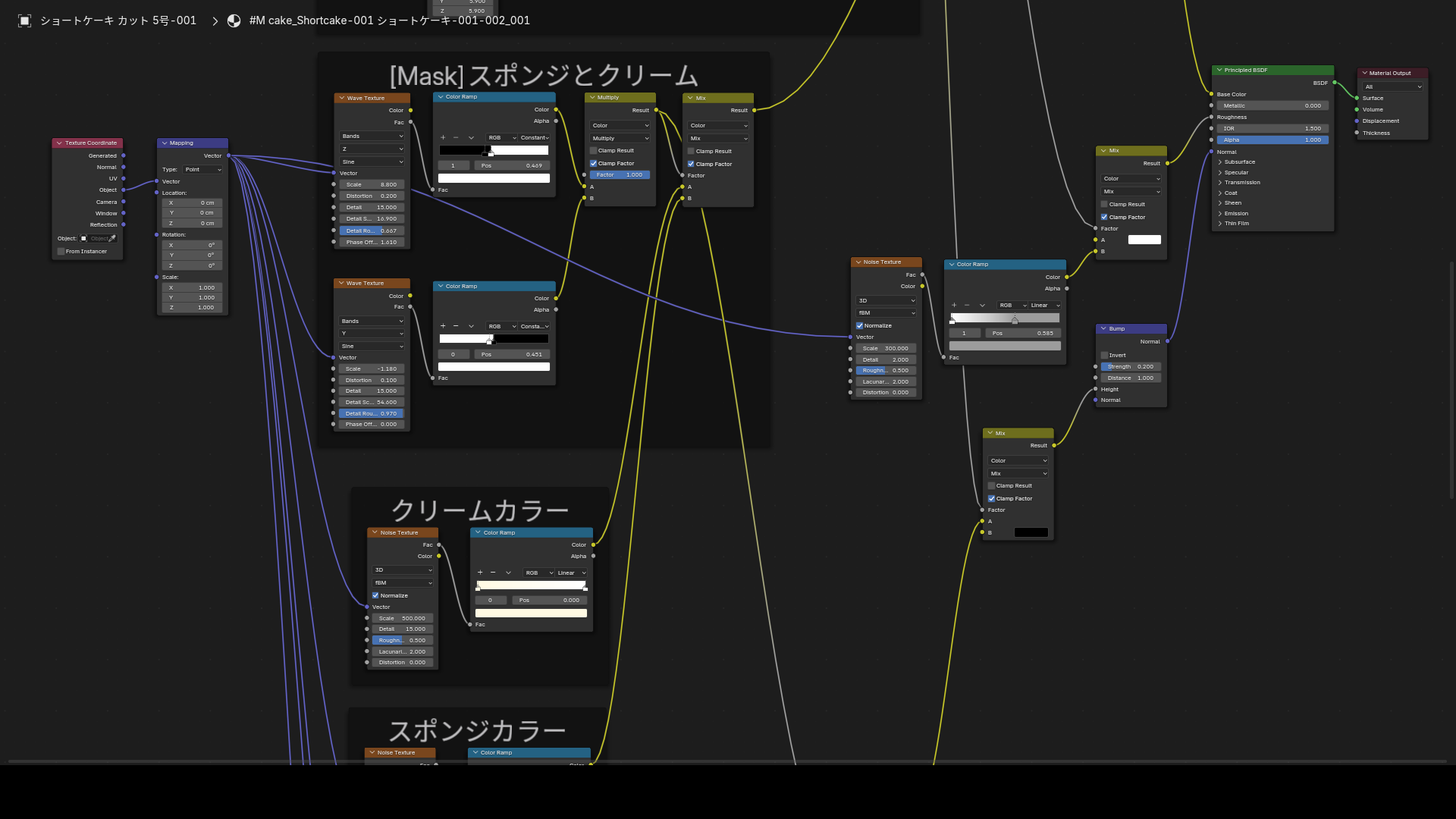This screenshot has width=1456, height=819.
Task: Click the gray stop marker in the Color Ramp with Pos 0.585
Action: pyautogui.click(x=1015, y=320)
